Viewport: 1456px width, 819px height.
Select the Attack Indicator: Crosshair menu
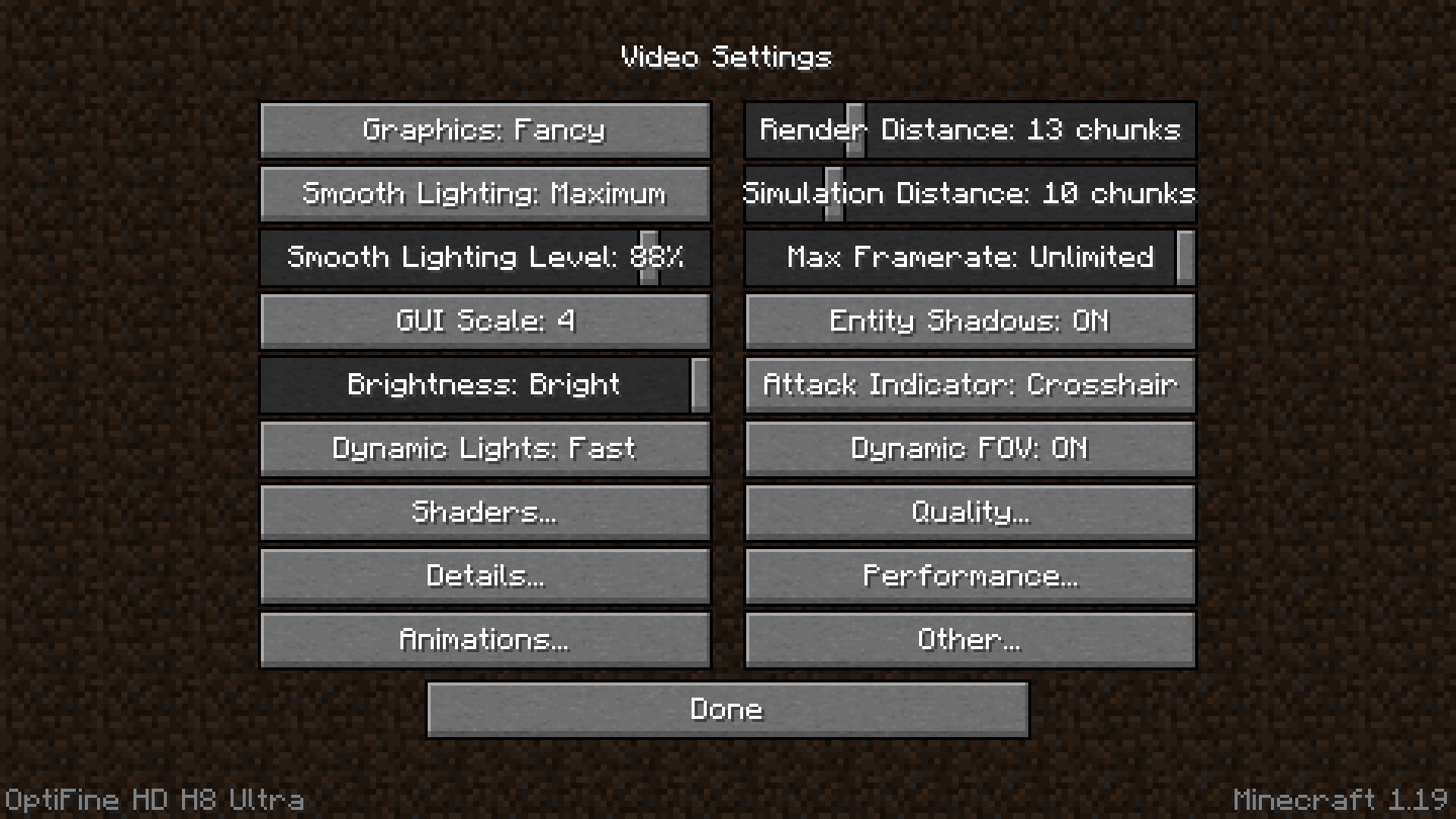point(969,384)
